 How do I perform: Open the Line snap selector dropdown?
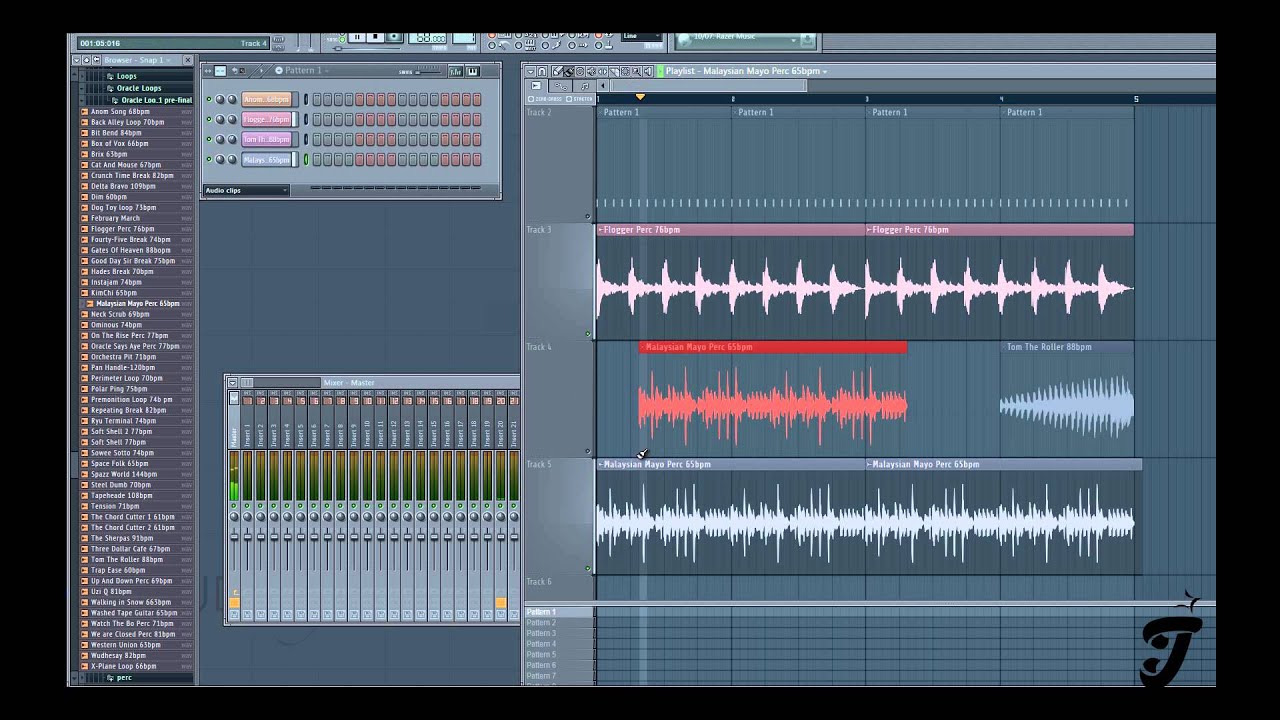(641, 36)
